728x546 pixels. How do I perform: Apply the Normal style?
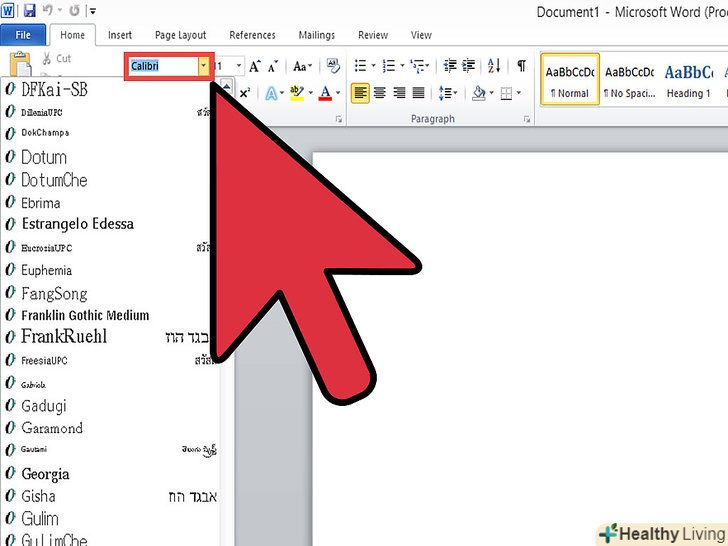570,78
